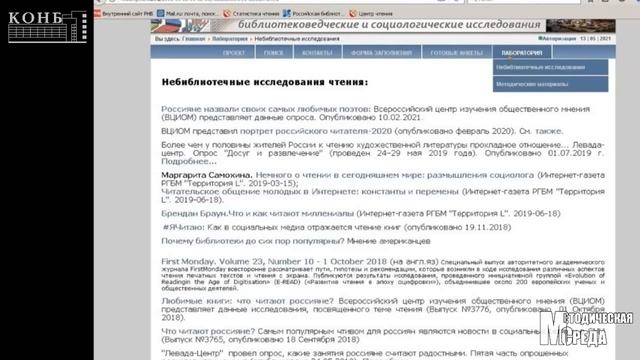This screenshot has width=640, height=360.
Task: Open 'ВЦИОМ представил портрет российского читателя-2020' link
Action: click(276, 131)
